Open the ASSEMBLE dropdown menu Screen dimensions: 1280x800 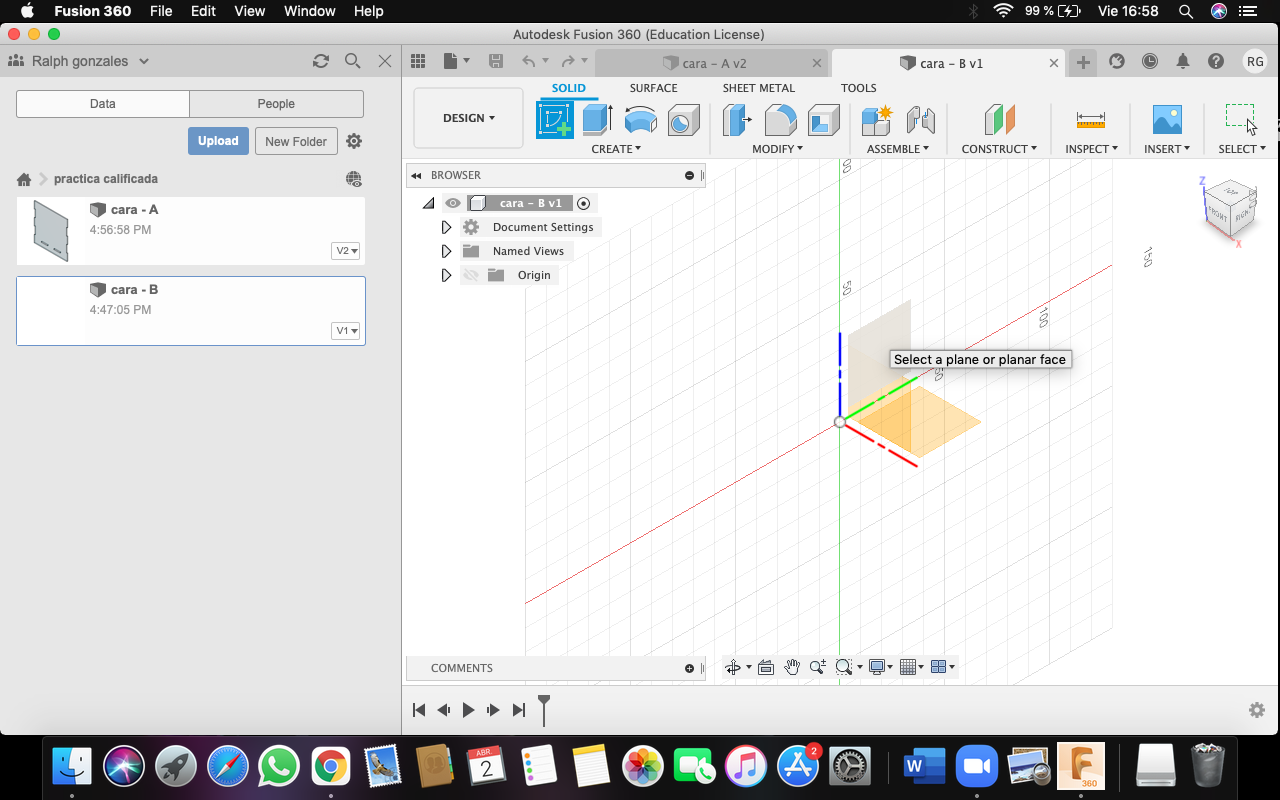pyautogui.click(x=898, y=149)
